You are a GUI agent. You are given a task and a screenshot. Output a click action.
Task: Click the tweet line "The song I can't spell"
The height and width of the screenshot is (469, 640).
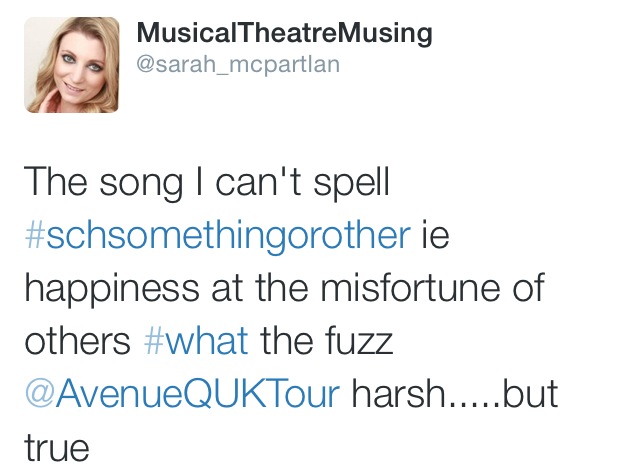click(x=207, y=183)
